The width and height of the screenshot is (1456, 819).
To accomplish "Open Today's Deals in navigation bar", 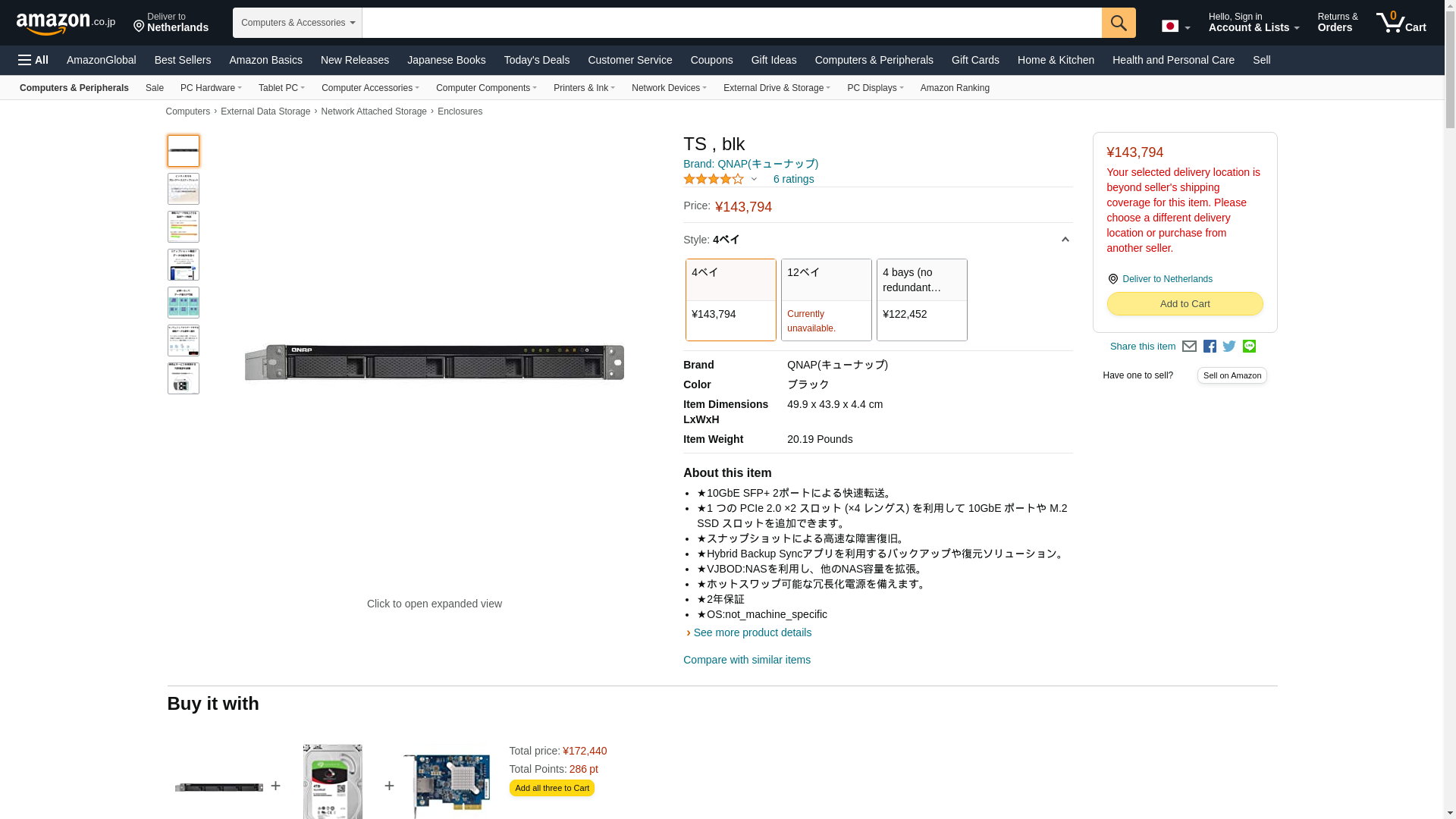I will click(x=536, y=60).
